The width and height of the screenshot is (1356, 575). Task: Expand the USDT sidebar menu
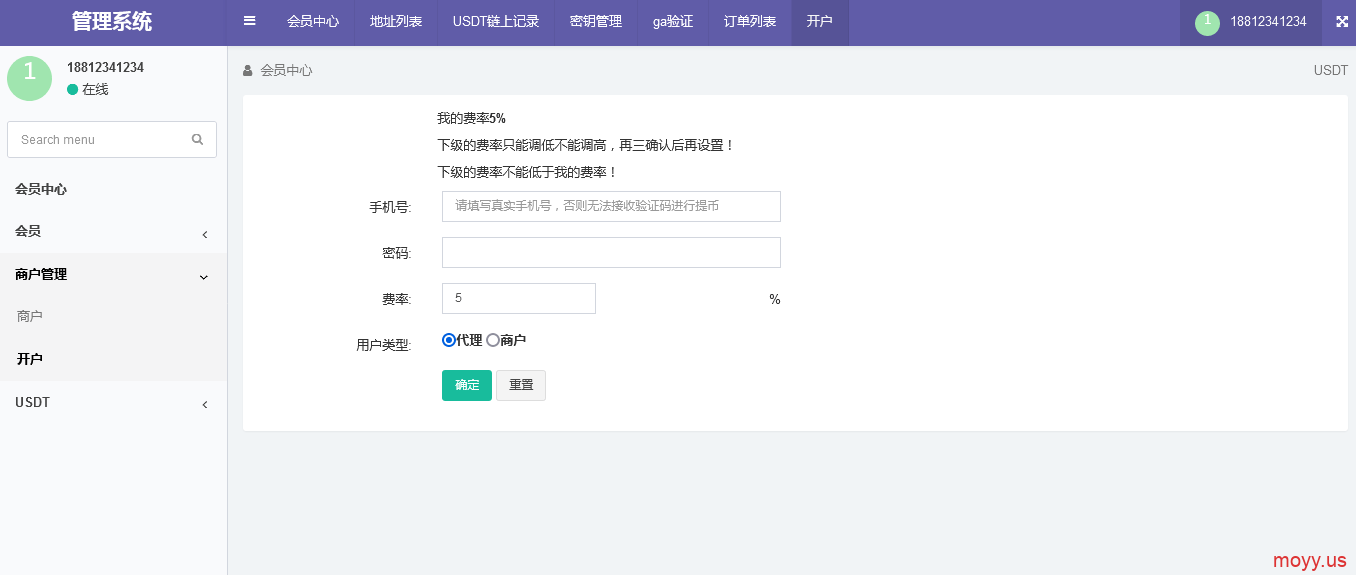[x=113, y=403]
